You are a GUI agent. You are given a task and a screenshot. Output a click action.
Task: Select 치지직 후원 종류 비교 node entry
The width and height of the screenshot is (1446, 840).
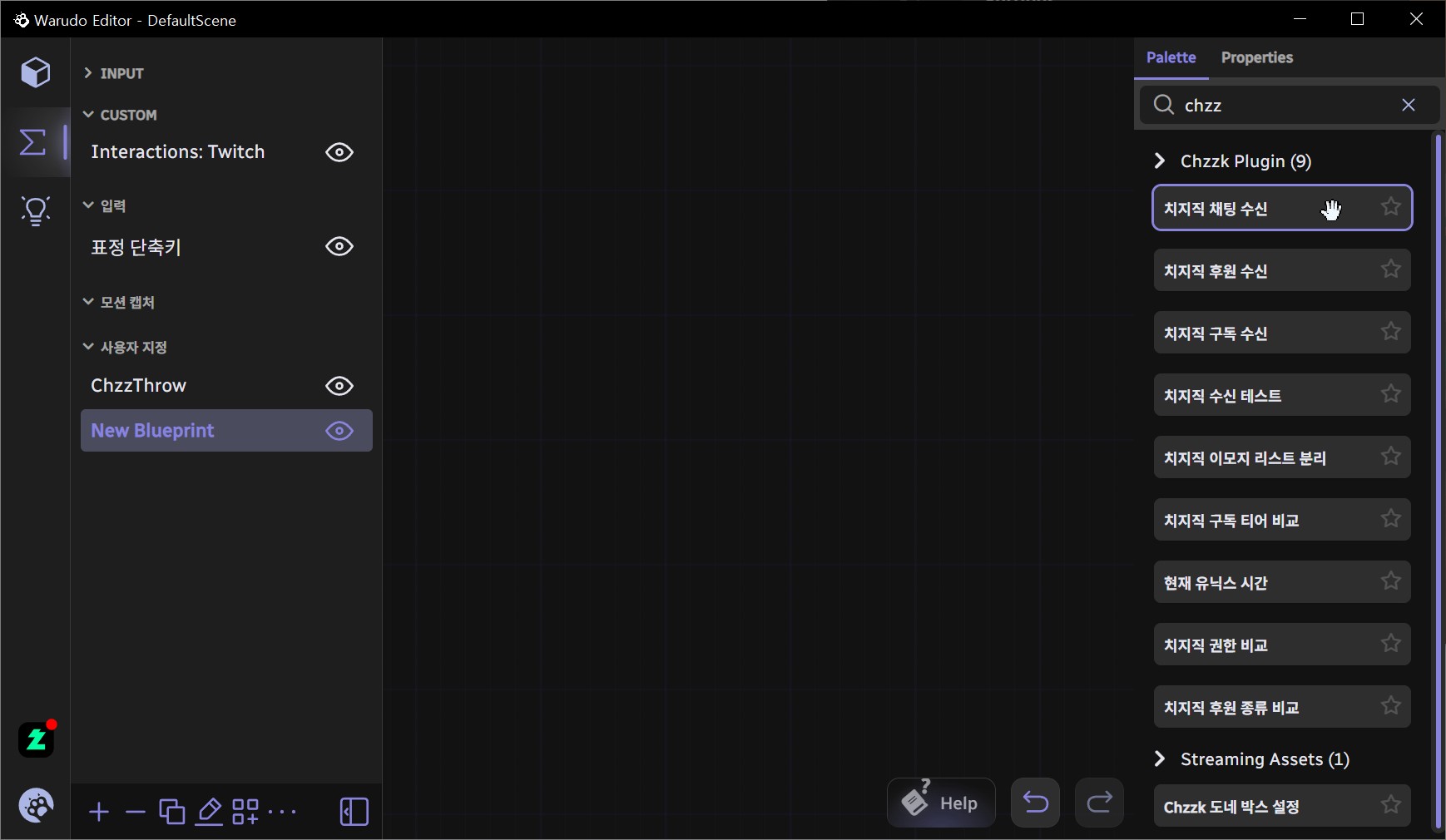tap(1282, 707)
